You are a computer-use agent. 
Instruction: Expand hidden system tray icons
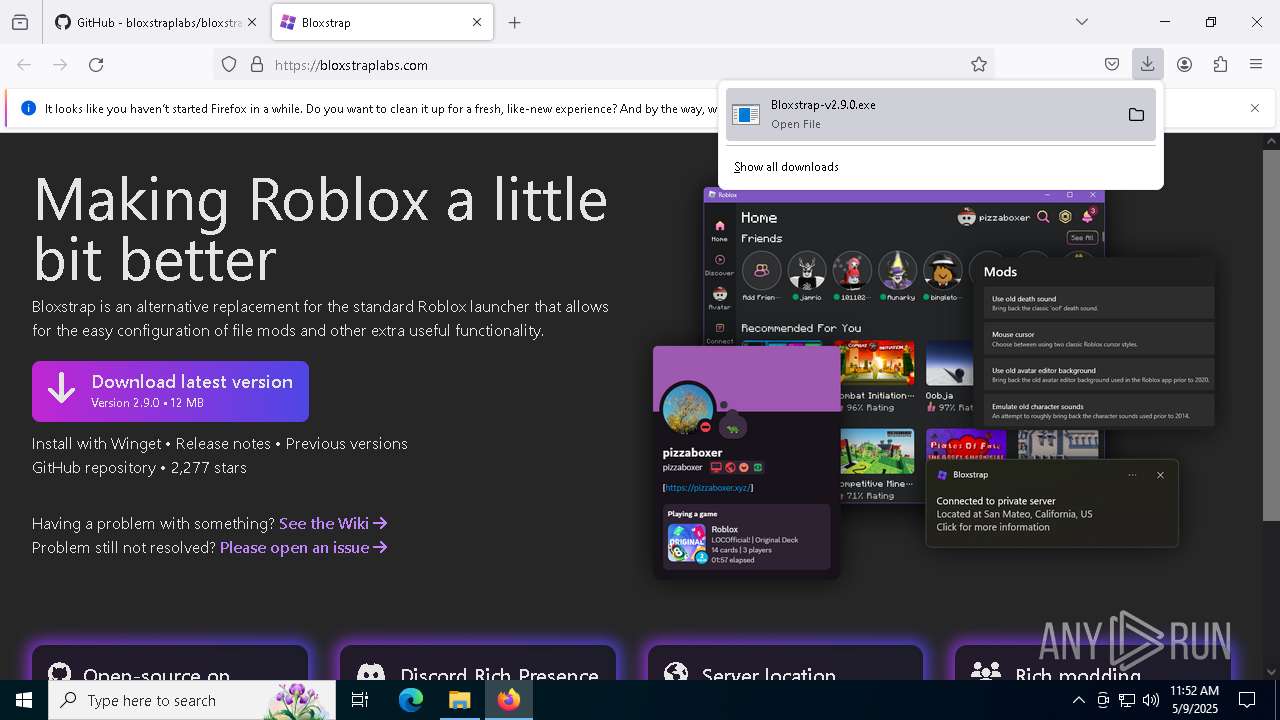pos(1078,700)
